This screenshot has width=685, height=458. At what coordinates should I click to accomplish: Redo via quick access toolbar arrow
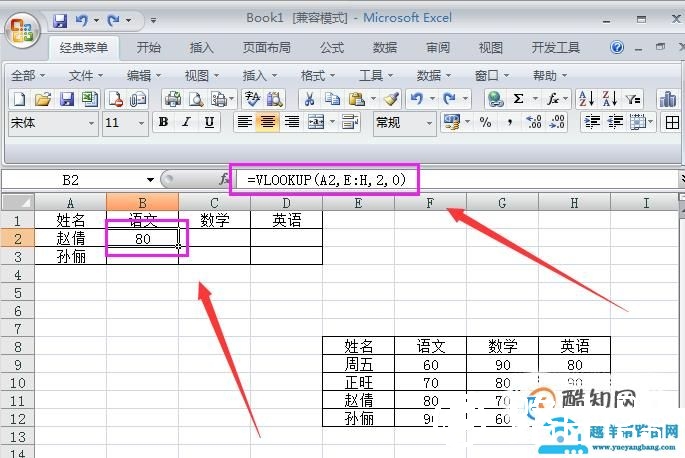click(114, 20)
